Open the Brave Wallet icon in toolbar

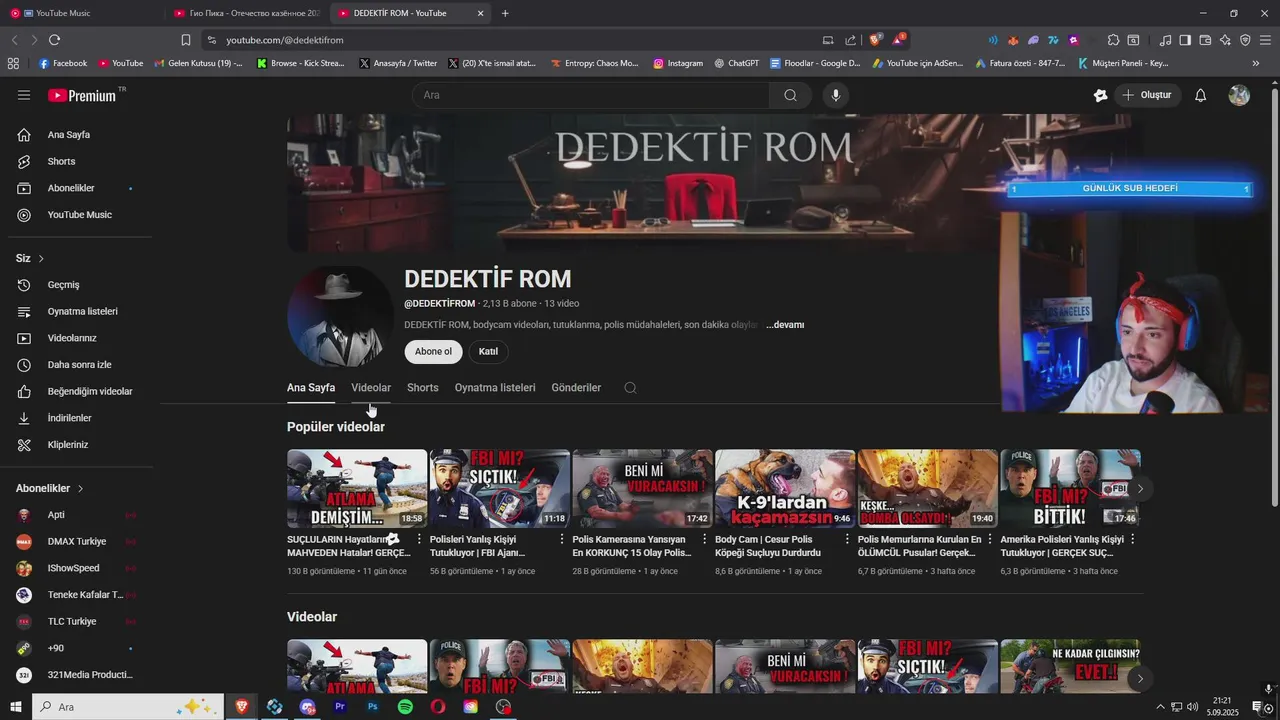(x=1205, y=40)
